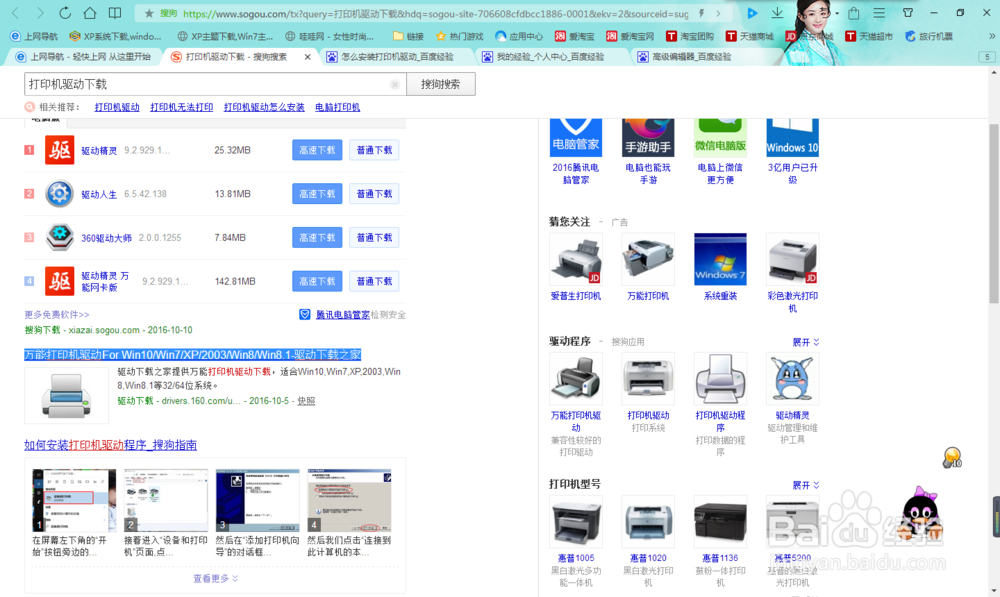1000x597 pixels.
Task: Click 普通下载 for 驱动人生
Action: 374,194
